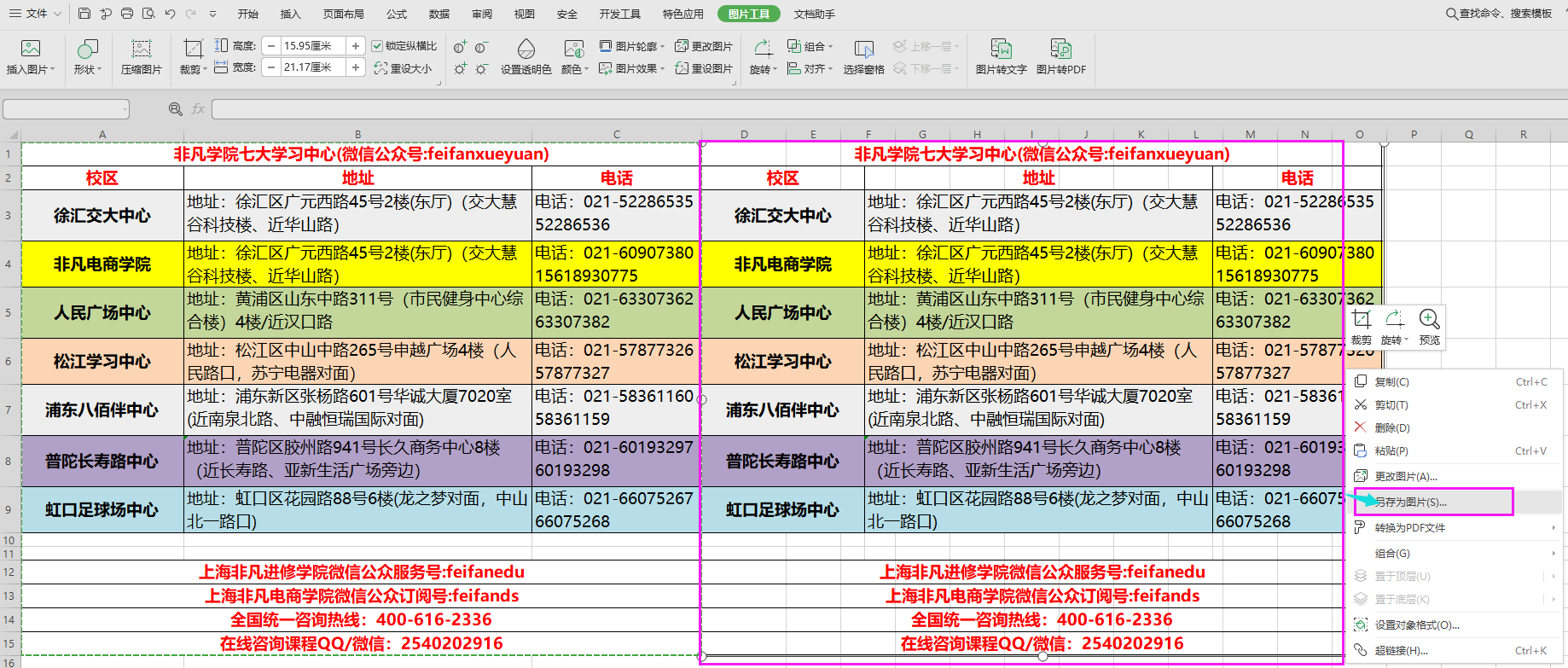Click the width plus stepper button
This screenshot has width=1568, height=668.
356,67
